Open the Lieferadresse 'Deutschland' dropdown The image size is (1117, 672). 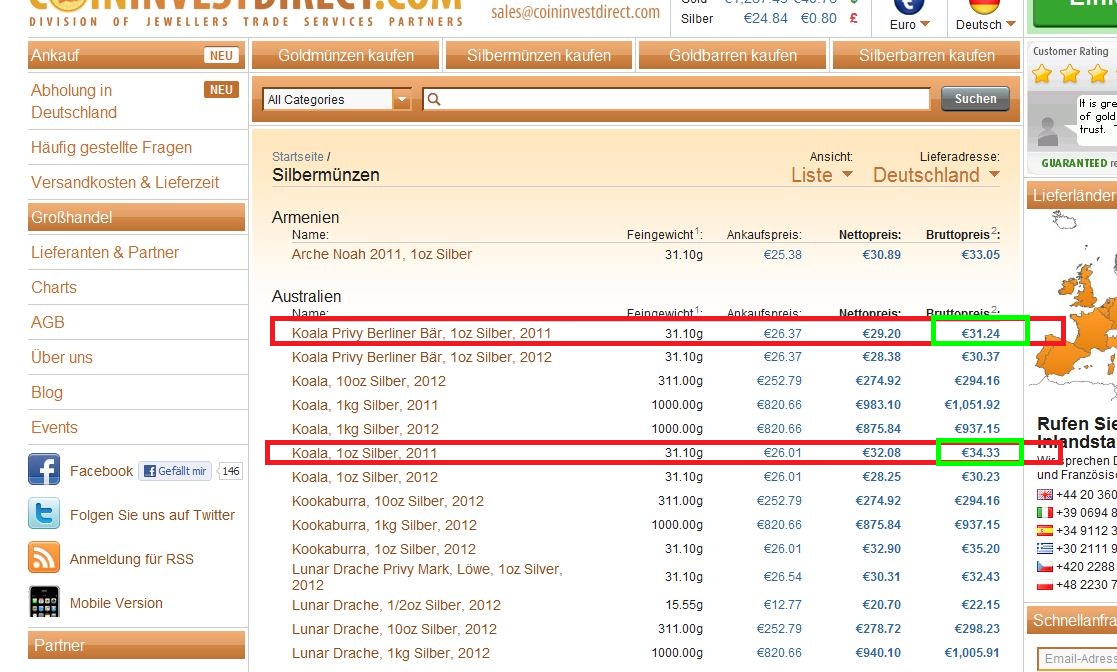(x=936, y=175)
